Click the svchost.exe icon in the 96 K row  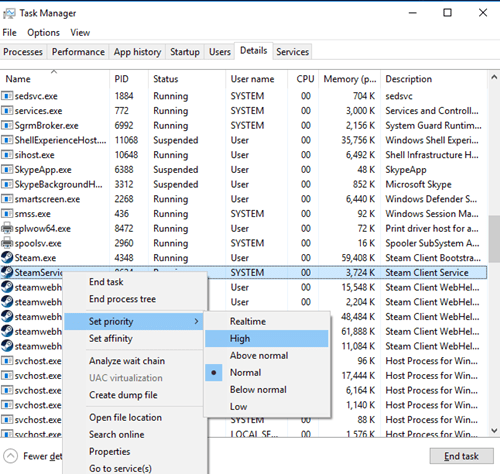click(x=7, y=361)
